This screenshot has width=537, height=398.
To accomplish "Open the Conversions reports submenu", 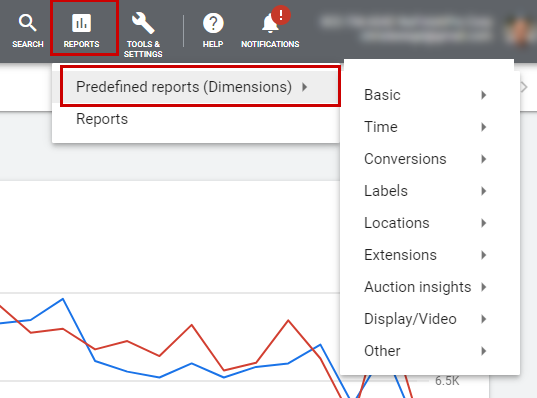I will [430, 159].
